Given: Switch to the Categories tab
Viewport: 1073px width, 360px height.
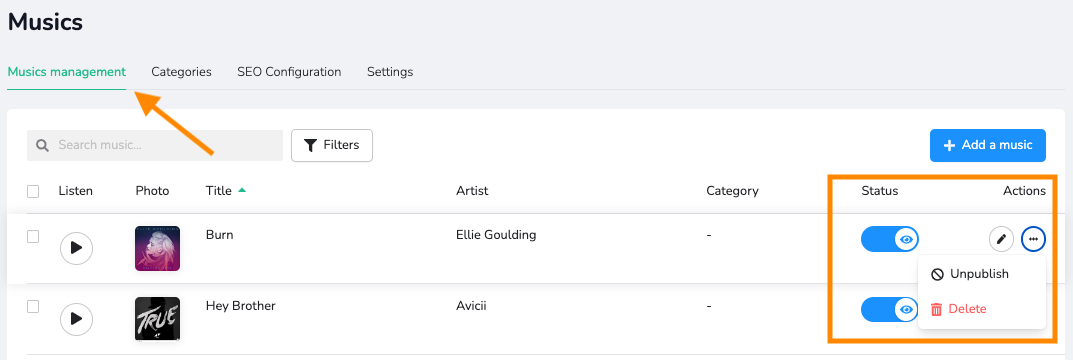Looking at the screenshot, I should click(181, 72).
